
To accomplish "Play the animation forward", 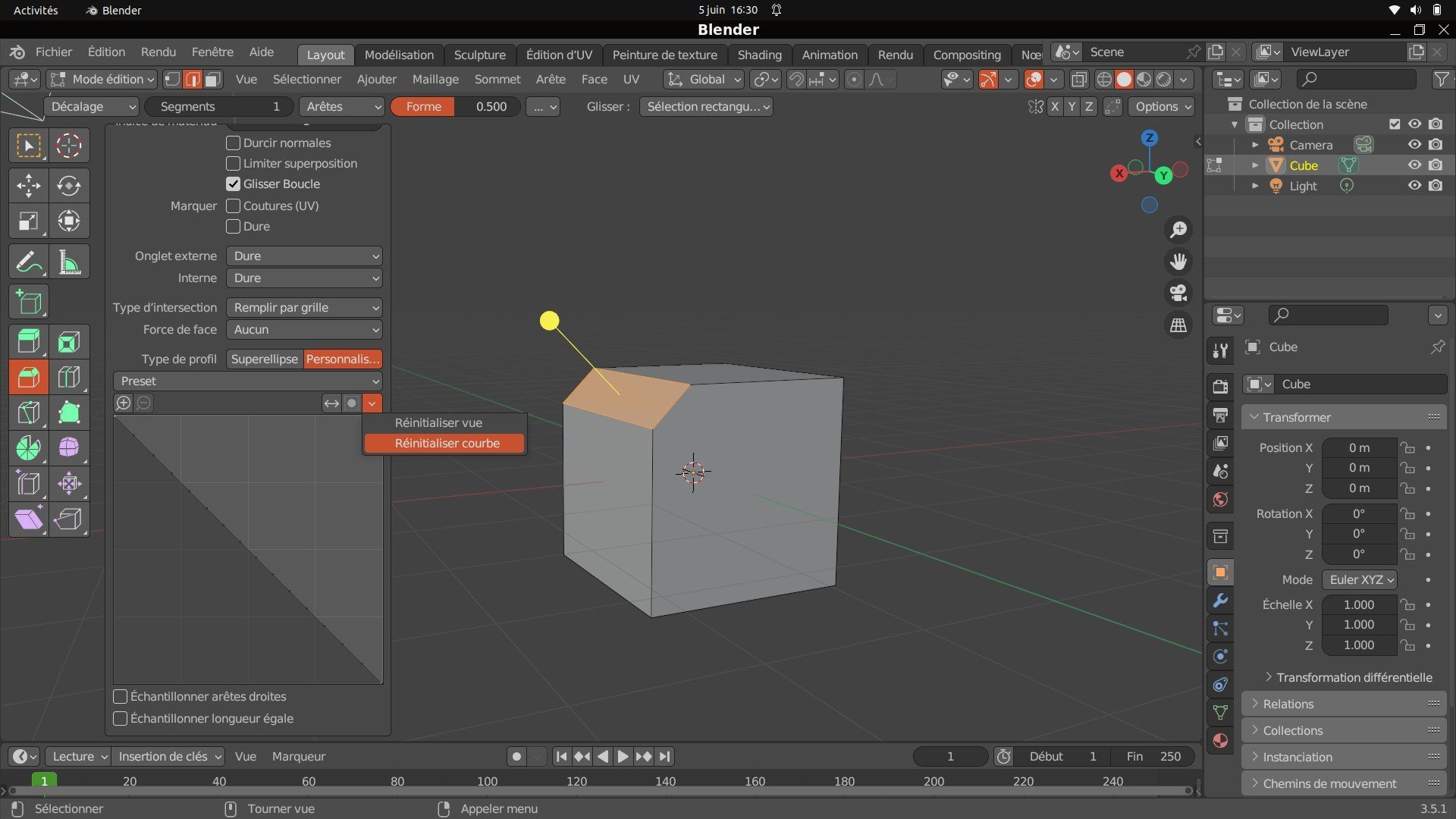I will point(623,757).
